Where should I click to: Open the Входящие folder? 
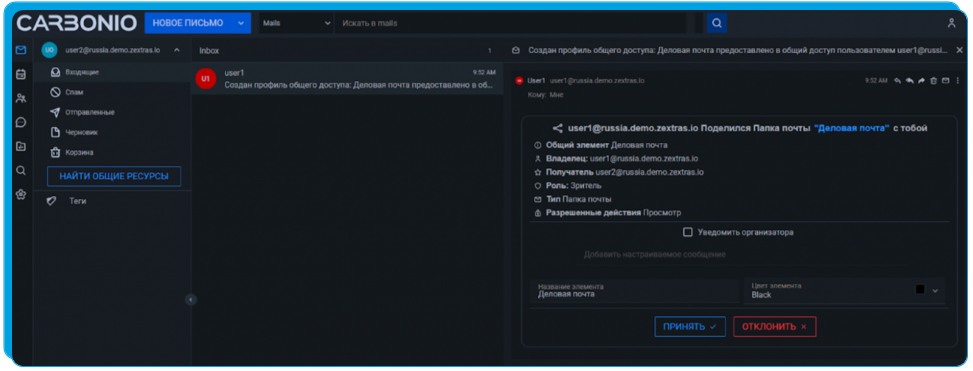pyautogui.click(x=112, y=72)
